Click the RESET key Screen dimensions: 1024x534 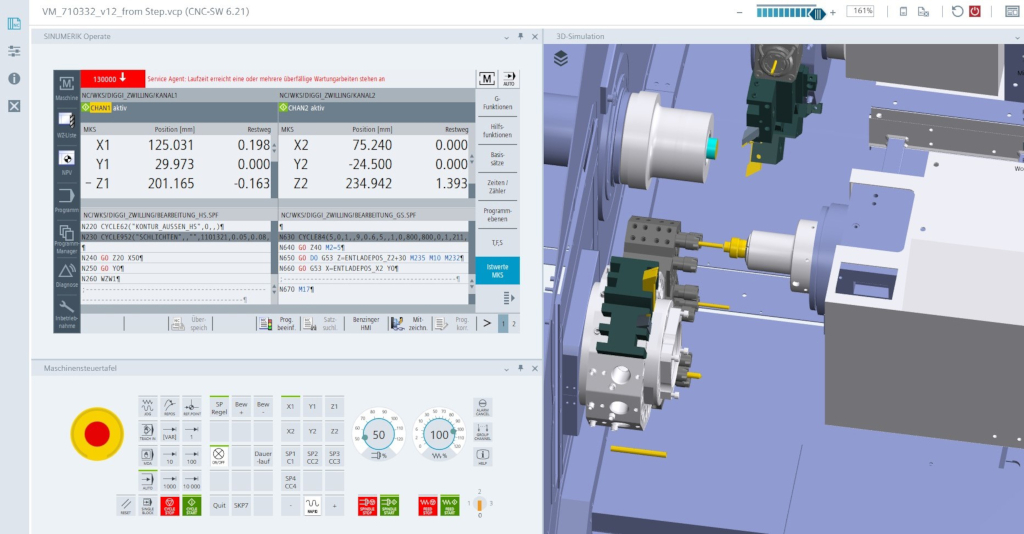(x=125, y=505)
